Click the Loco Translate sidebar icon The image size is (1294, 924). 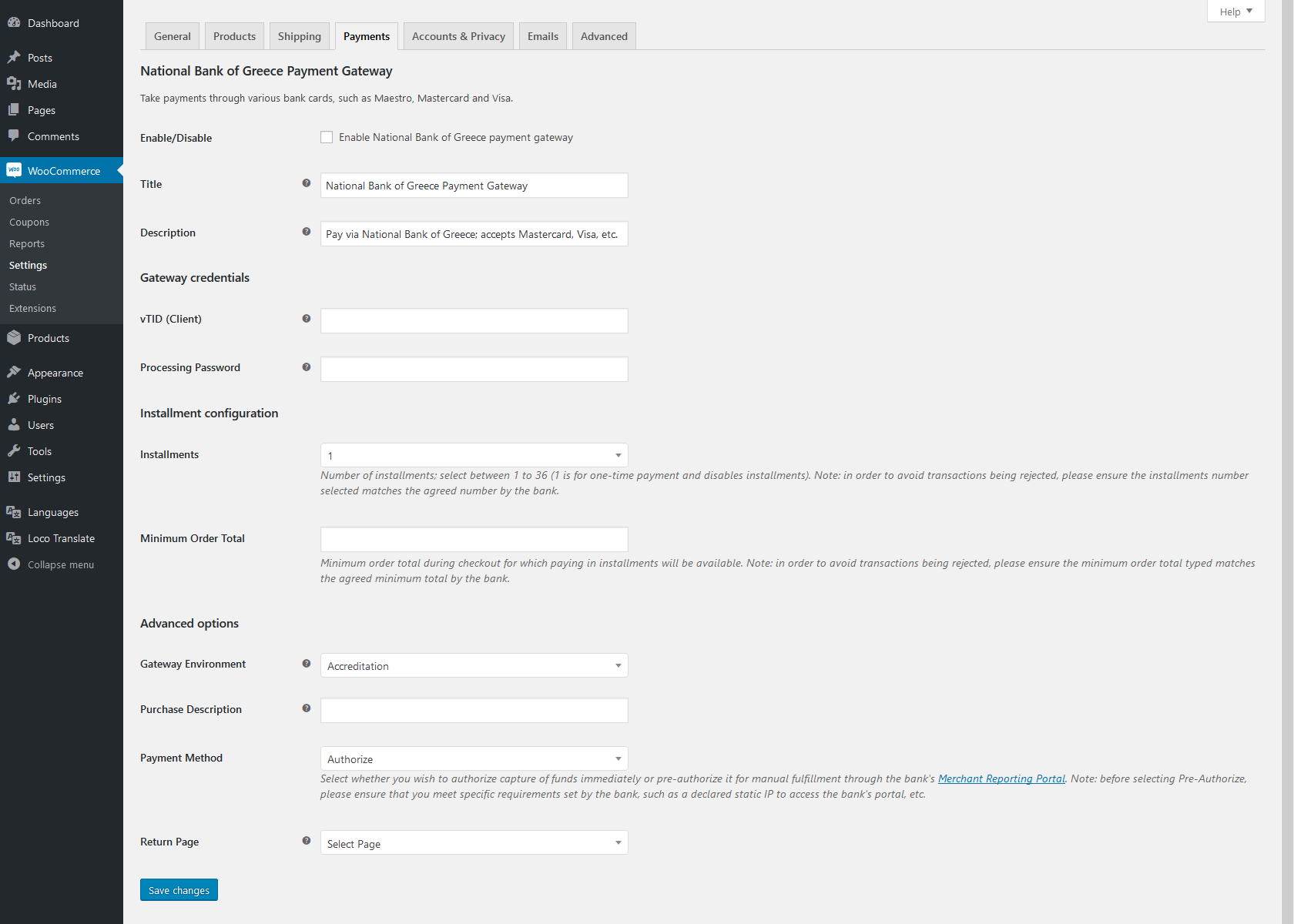14,538
